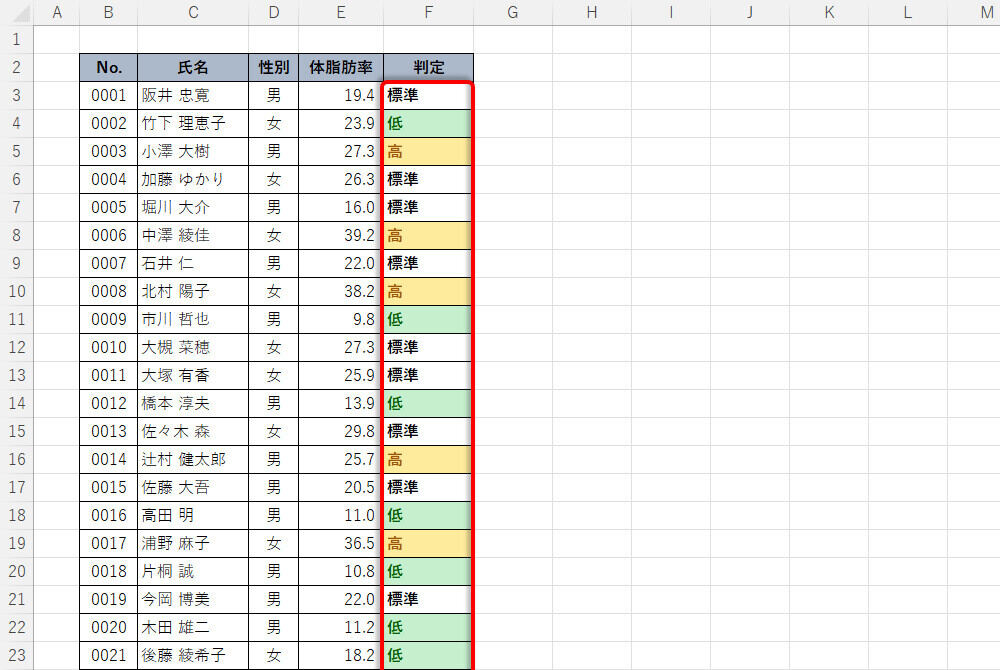Screen dimensions: 1000x670
Task: Click the 性別 header cell
Action: [274, 68]
